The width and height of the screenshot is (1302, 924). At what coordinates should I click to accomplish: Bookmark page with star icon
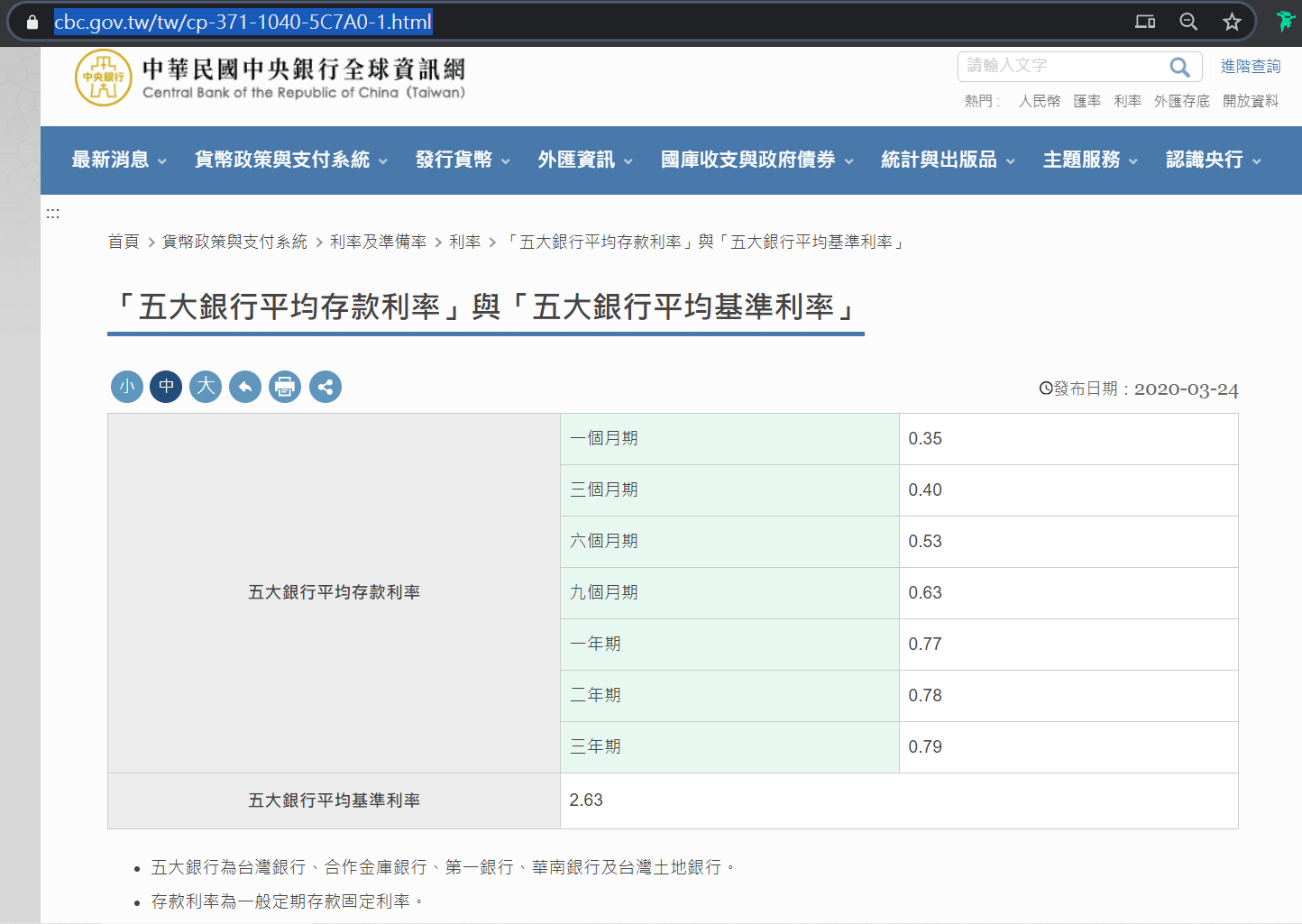coord(1232,22)
